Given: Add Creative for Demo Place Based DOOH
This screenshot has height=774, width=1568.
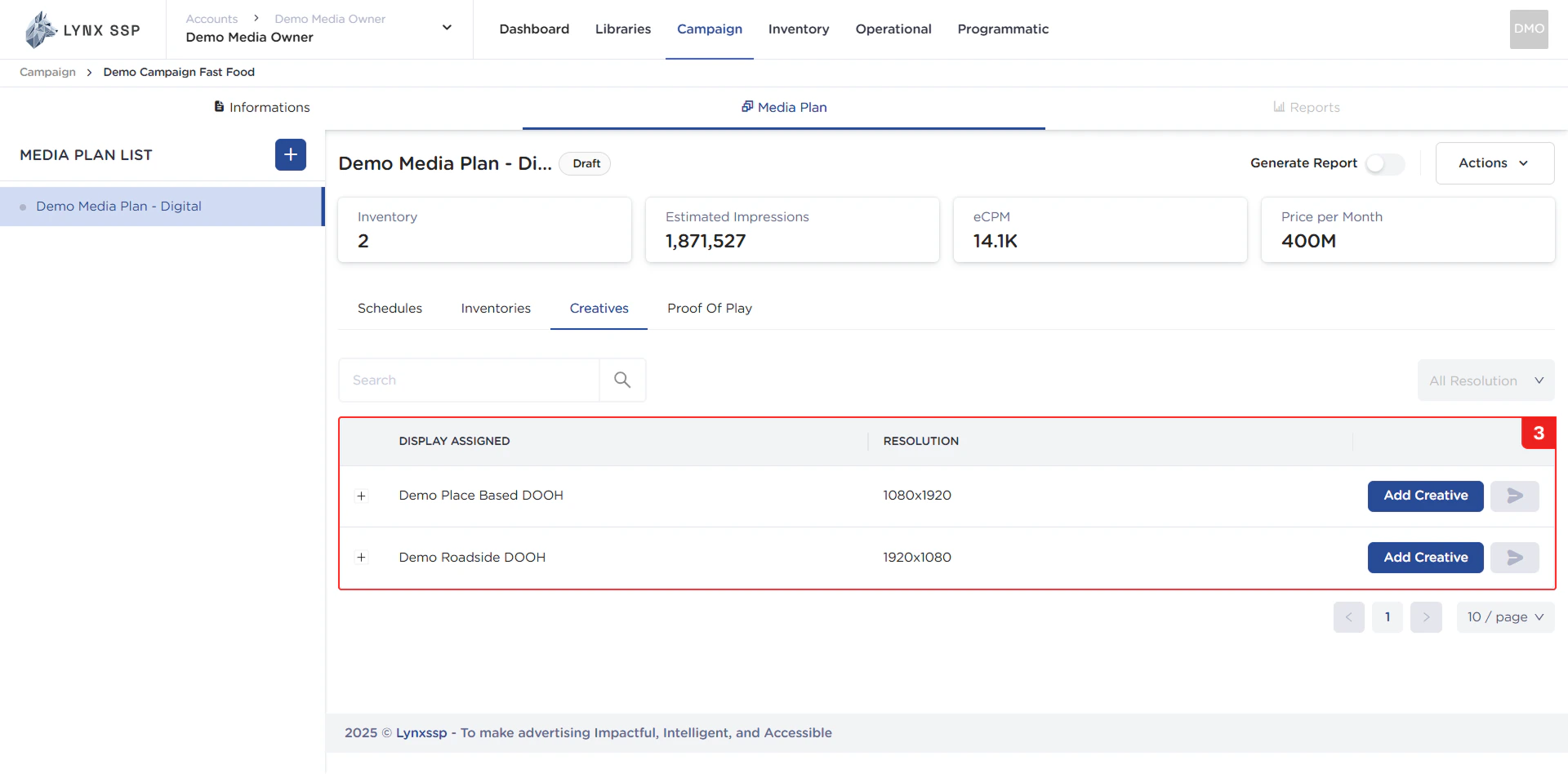Looking at the screenshot, I should [x=1425, y=496].
